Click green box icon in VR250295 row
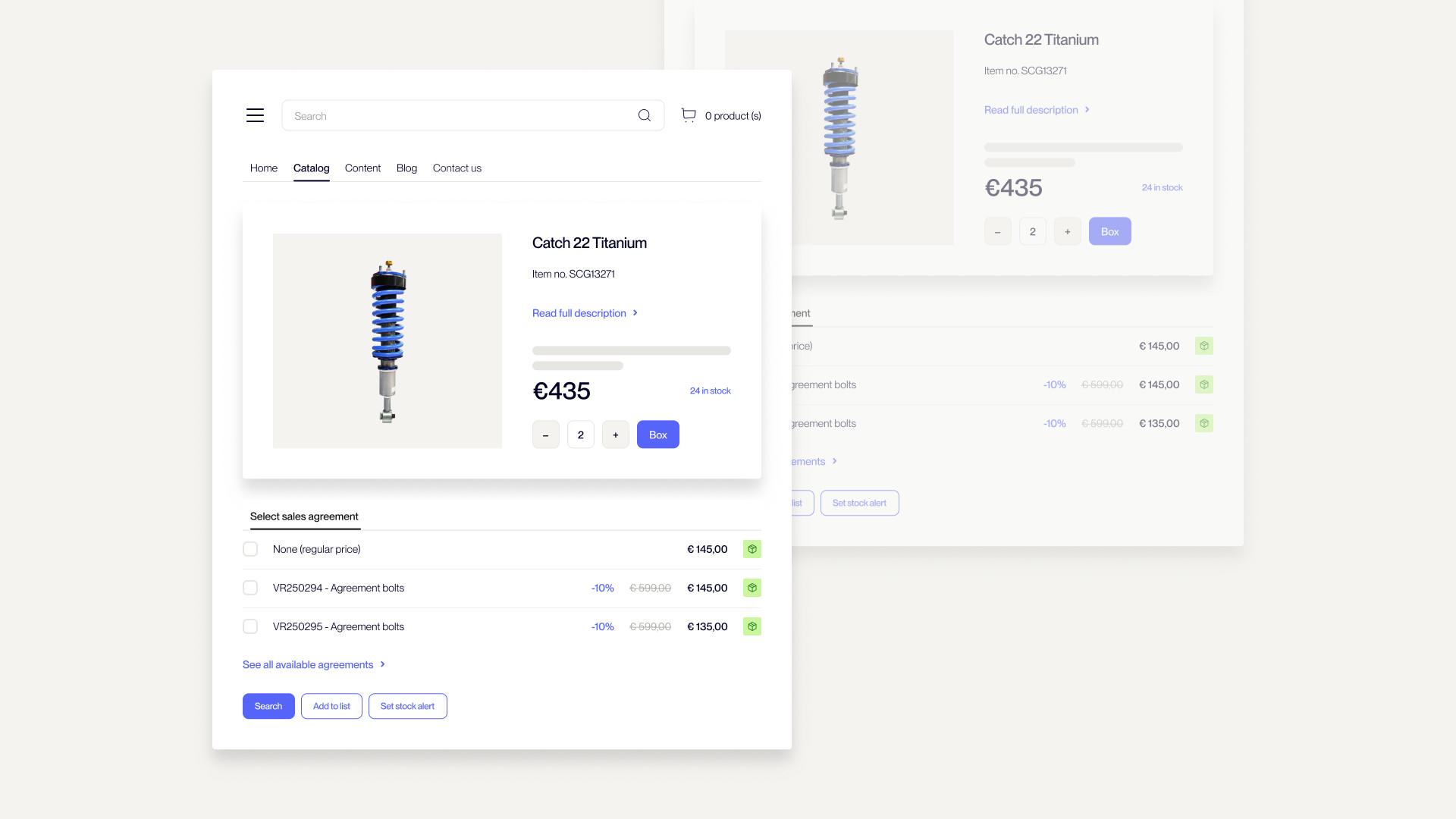Screen dimensions: 1456x819 [752, 626]
